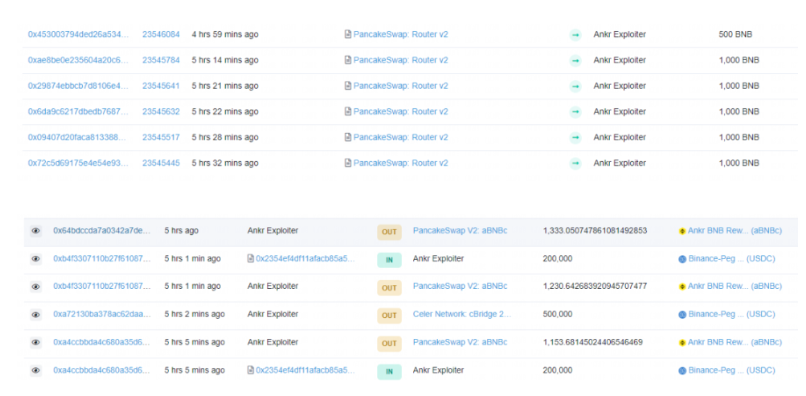The height and width of the screenshot is (396, 806).
Task: Click eye icon in 0xa4ccbbda4c680a35d6 IN row
Action: click(x=35, y=370)
